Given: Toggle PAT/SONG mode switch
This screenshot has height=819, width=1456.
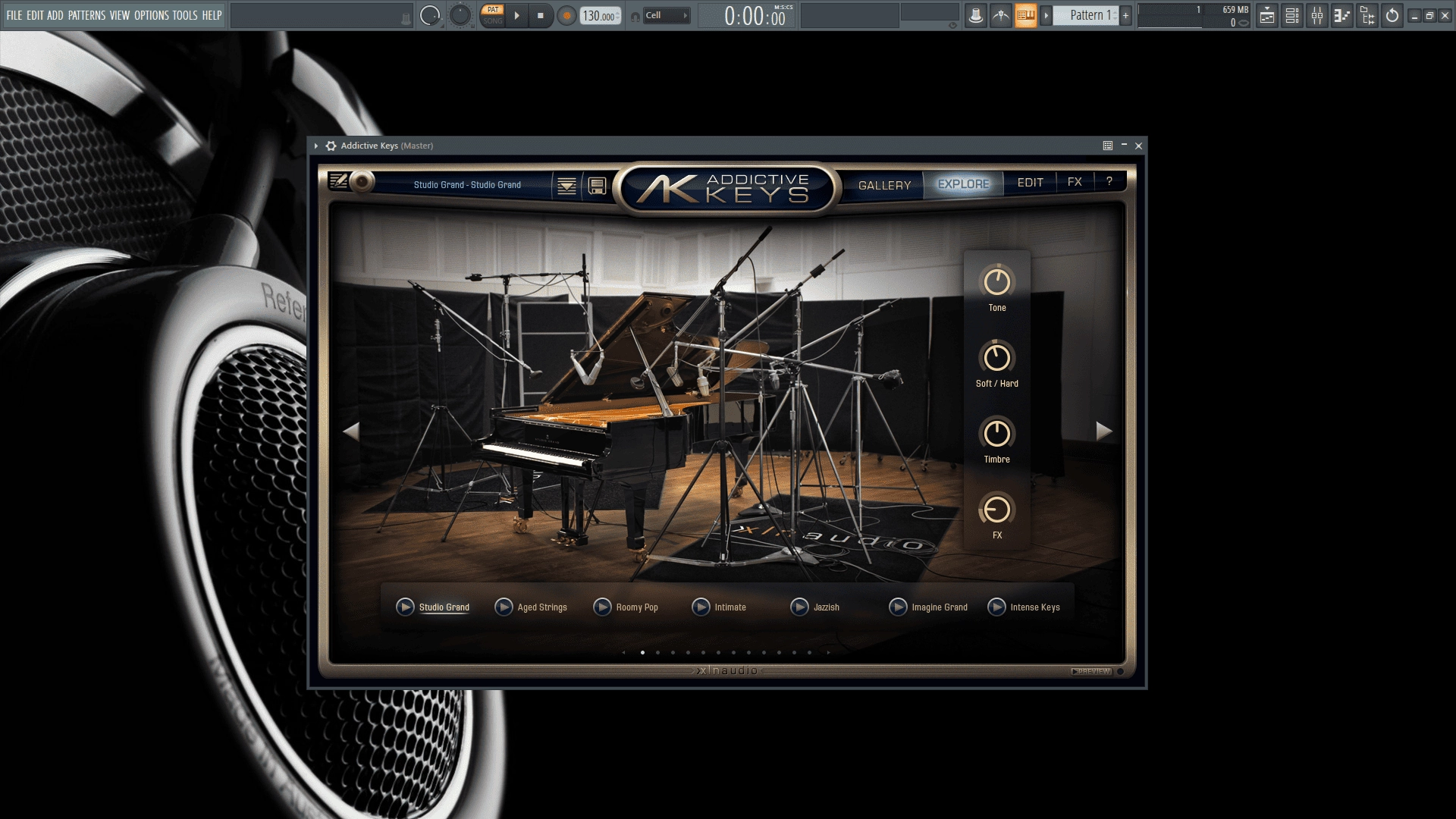Looking at the screenshot, I should click(493, 15).
